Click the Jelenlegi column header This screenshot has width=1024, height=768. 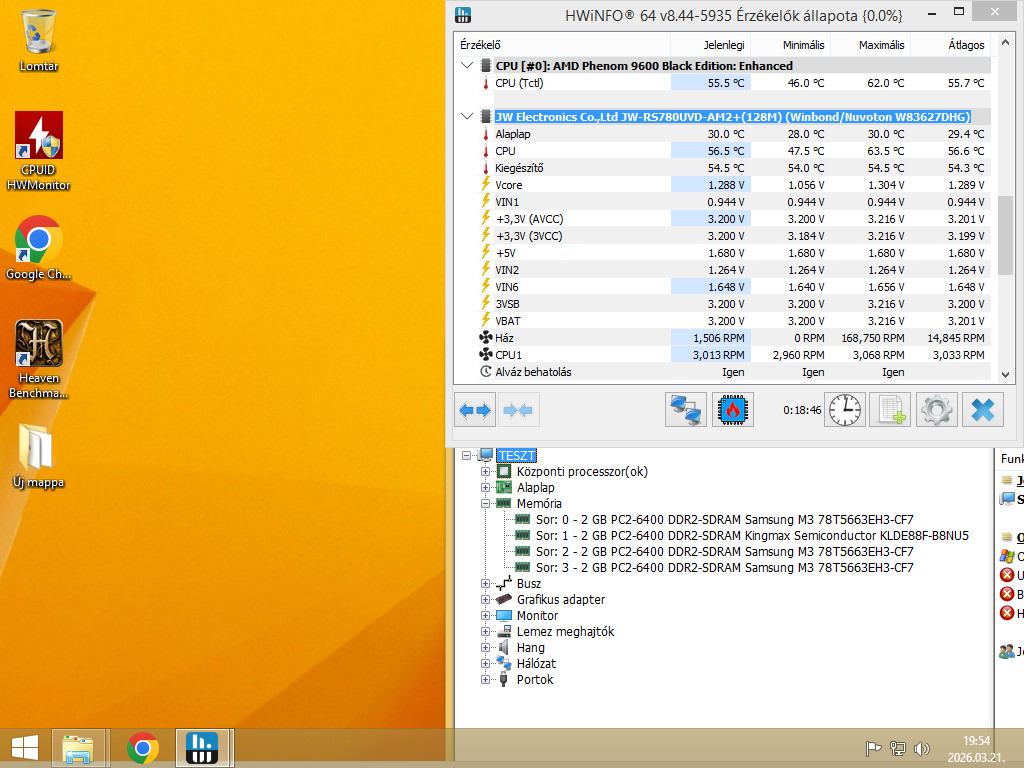pos(710,45)
